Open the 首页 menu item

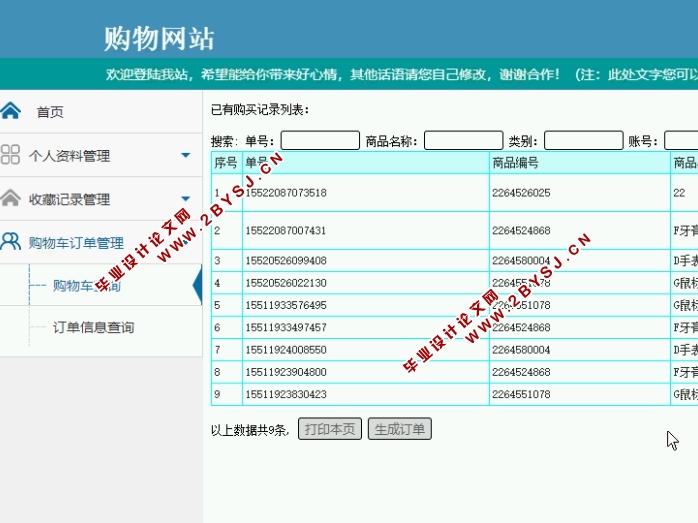coord(50,112)
